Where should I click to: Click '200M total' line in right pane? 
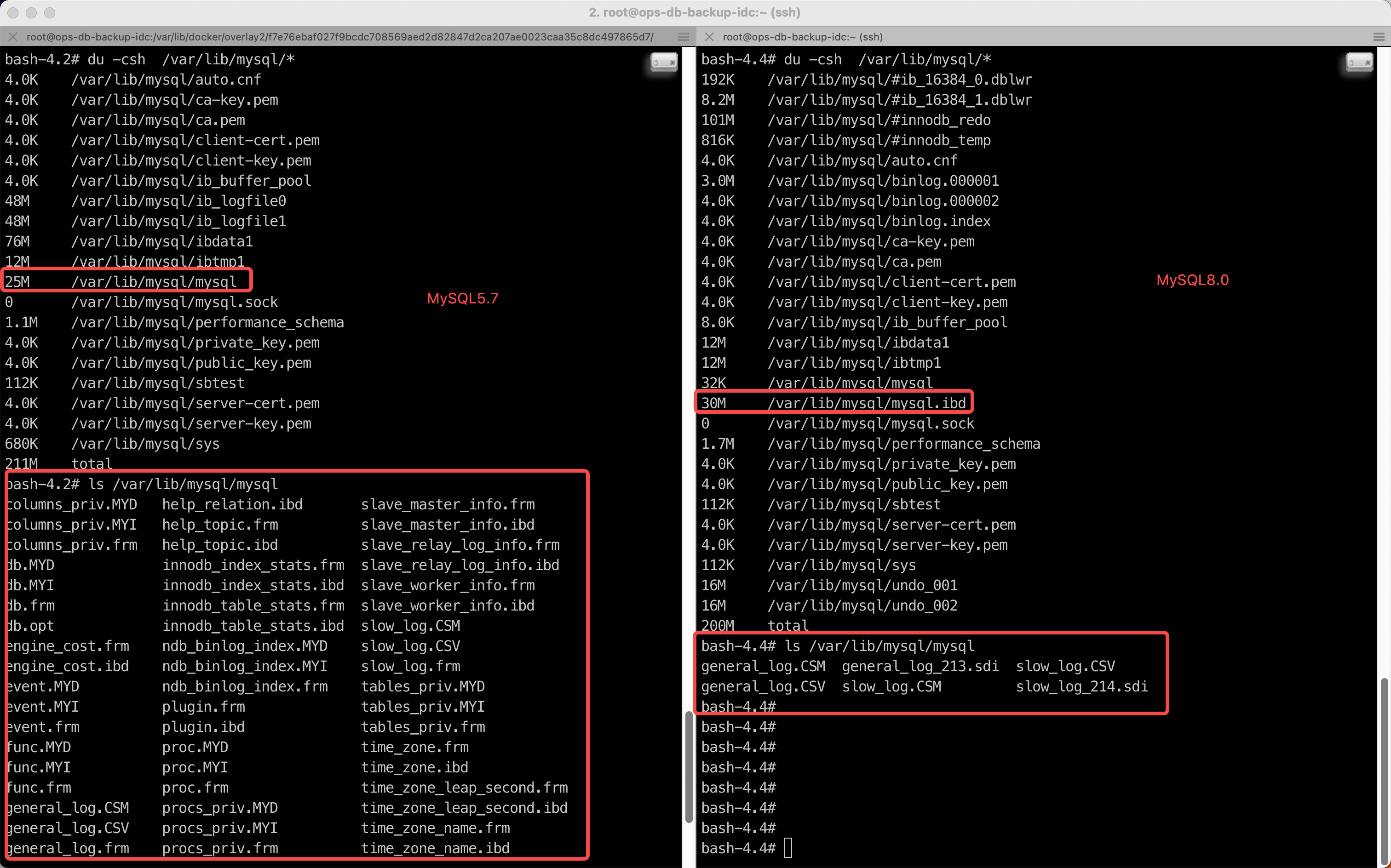pos(755,626)
